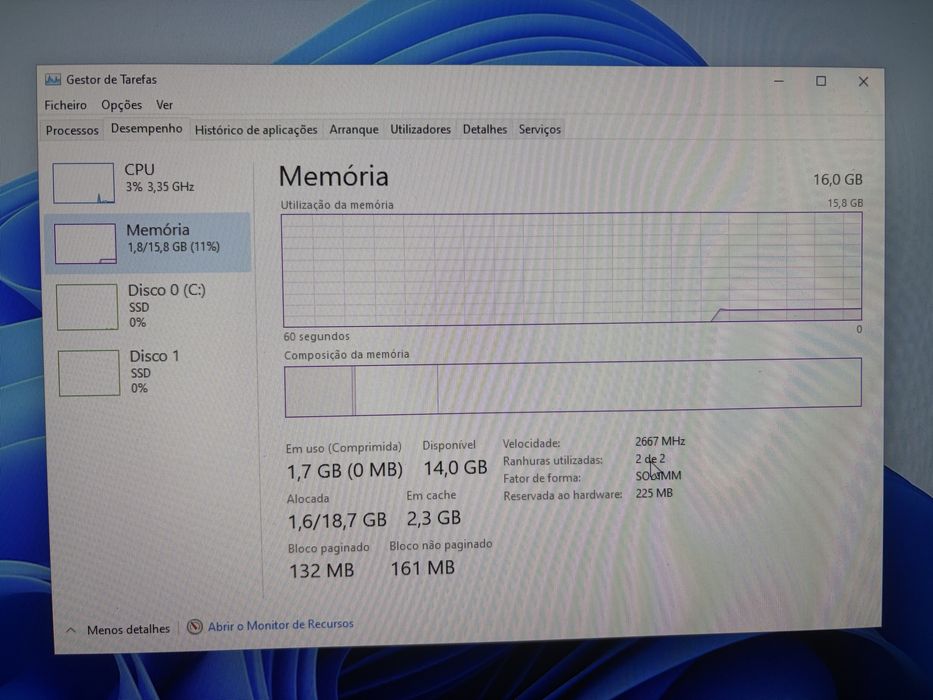This screenshot has width=933, height=700.
Task: Open the Ficheiro menu
Action: pos(65,105)
